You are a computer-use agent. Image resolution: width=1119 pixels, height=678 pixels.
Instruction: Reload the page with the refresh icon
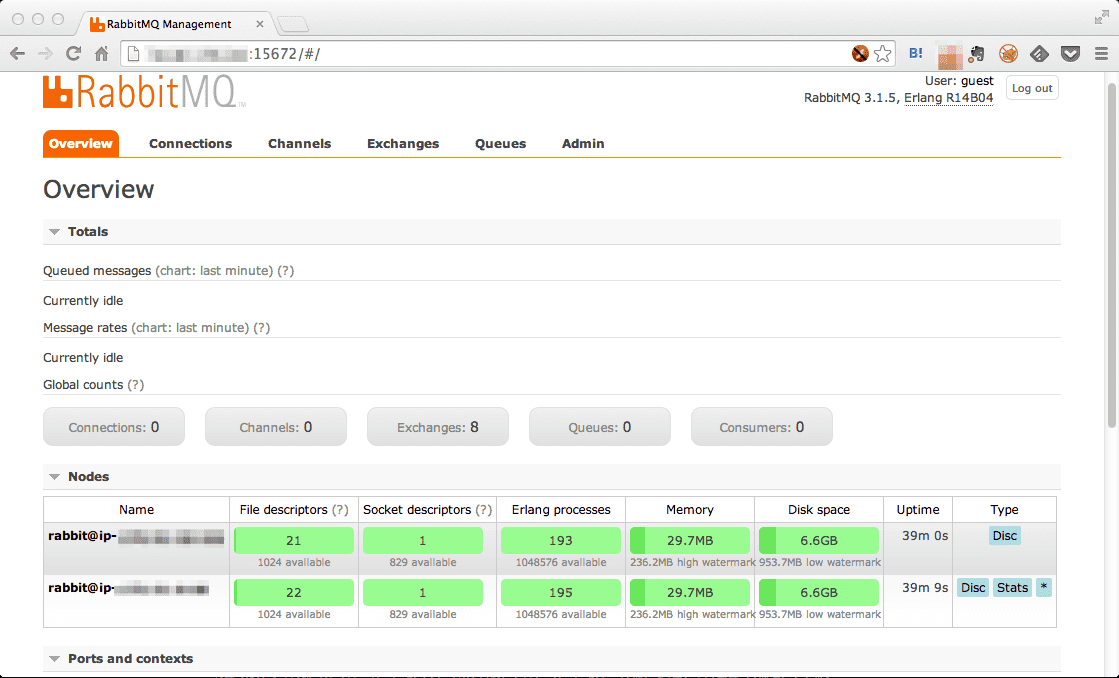coord(73,54)
